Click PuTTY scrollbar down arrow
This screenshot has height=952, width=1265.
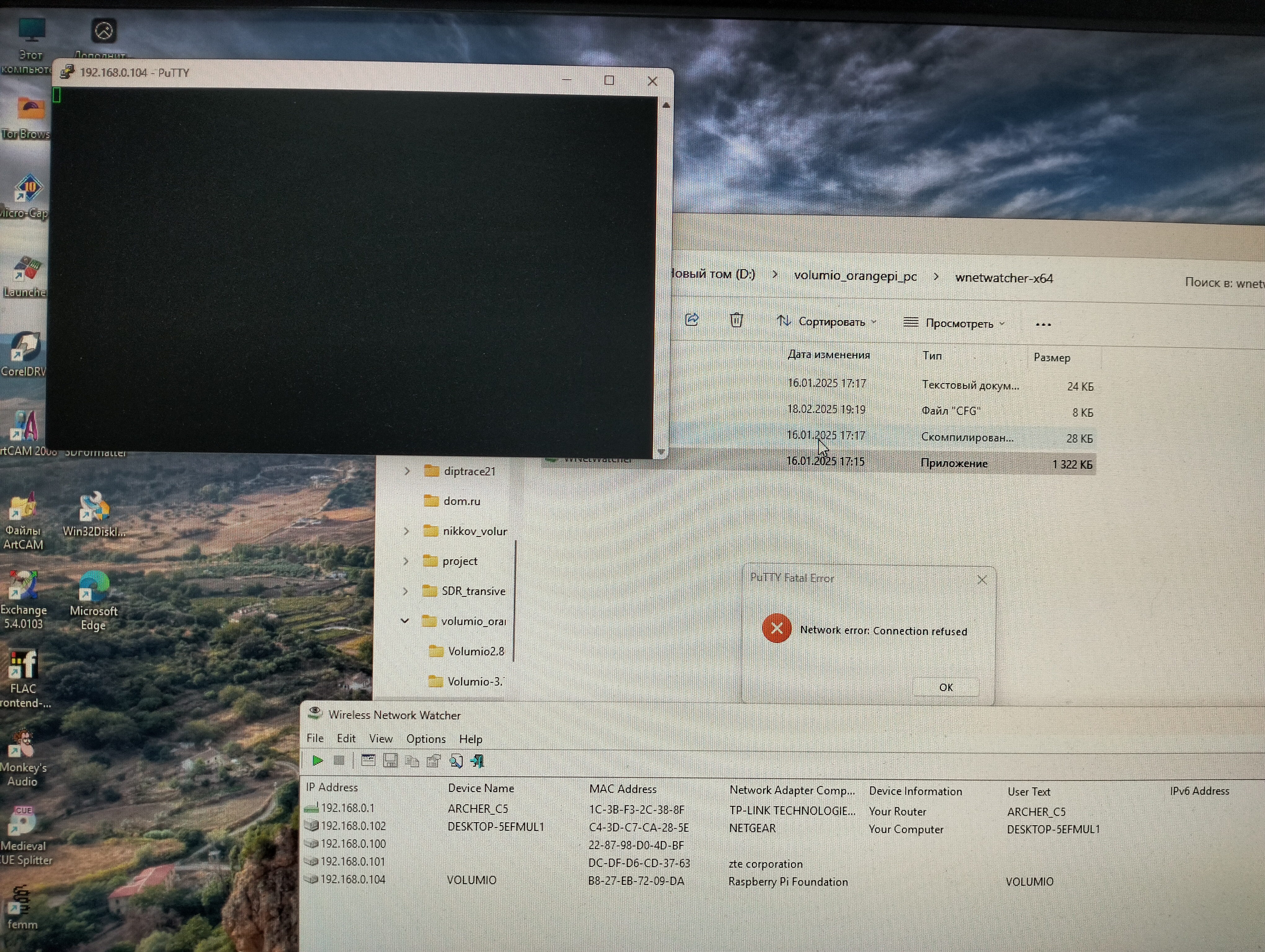(661, 452)
